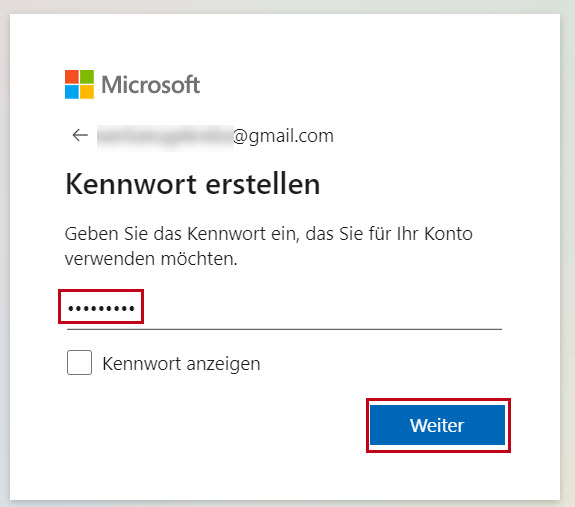Click the blue square of the Microsoft logo

[72, 92]
